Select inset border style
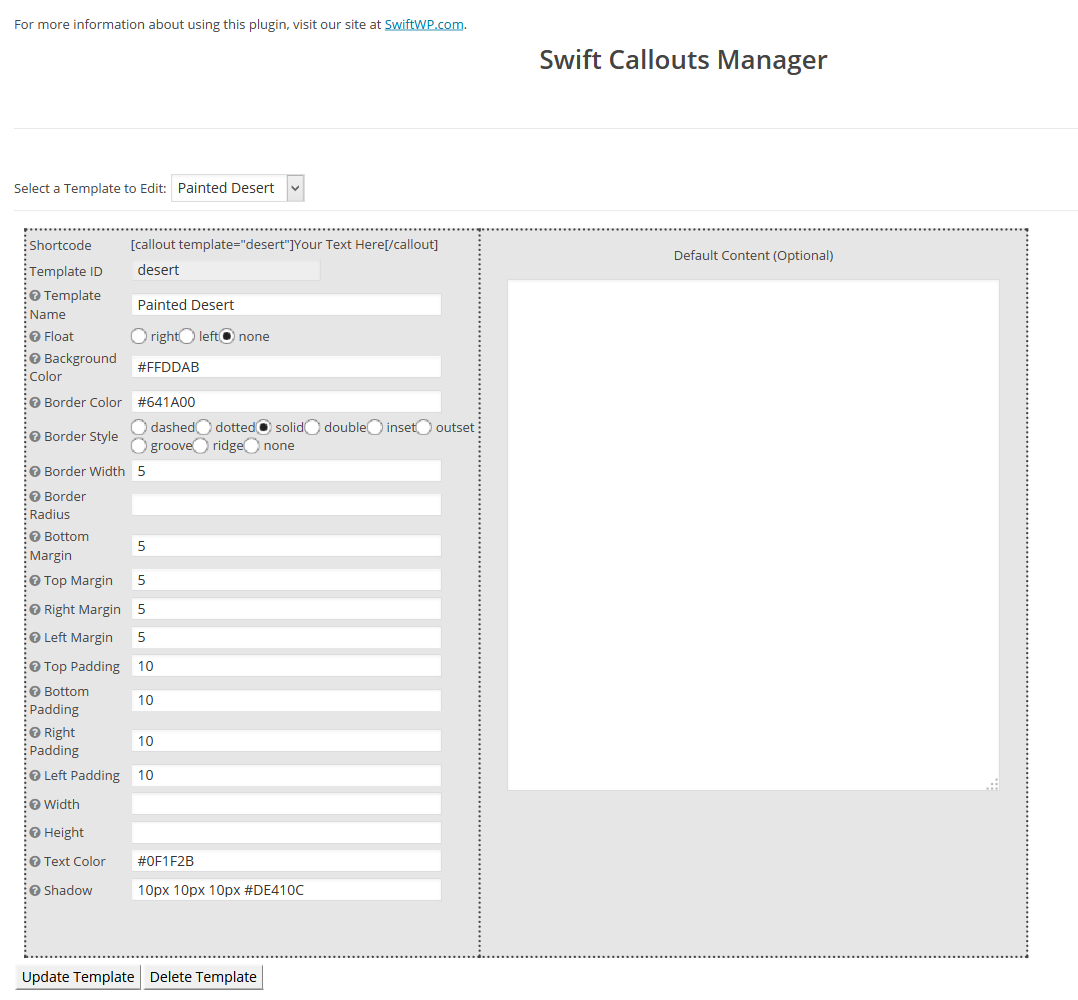Image resolution: width=1078 pixels, height=1000 pixels. [x=375, y=427]
